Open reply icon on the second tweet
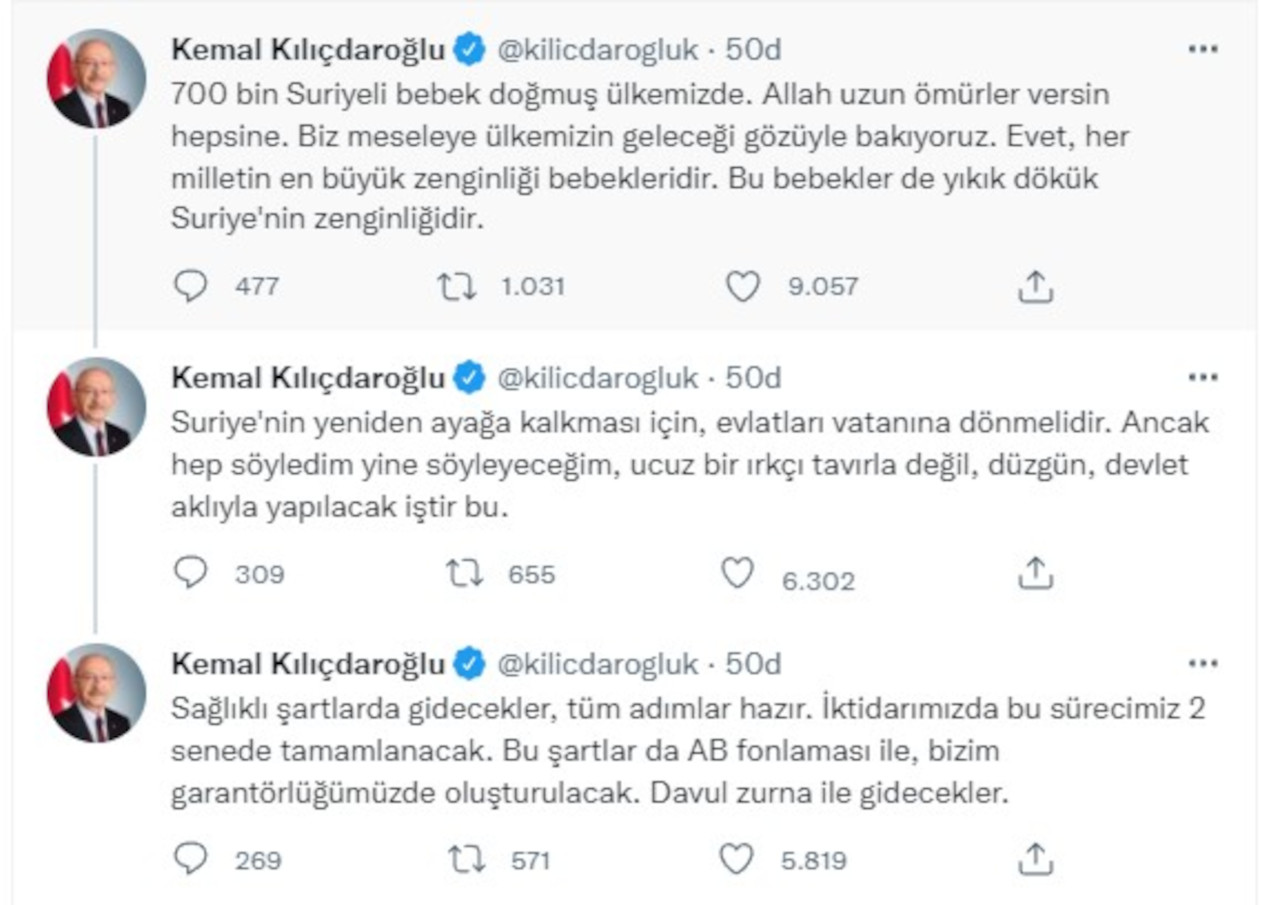The width and height of the screenshot is (1280, 905). 189,573
